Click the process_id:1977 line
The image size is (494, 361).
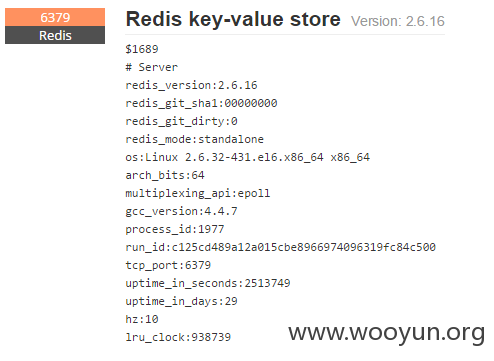[175, 229]
